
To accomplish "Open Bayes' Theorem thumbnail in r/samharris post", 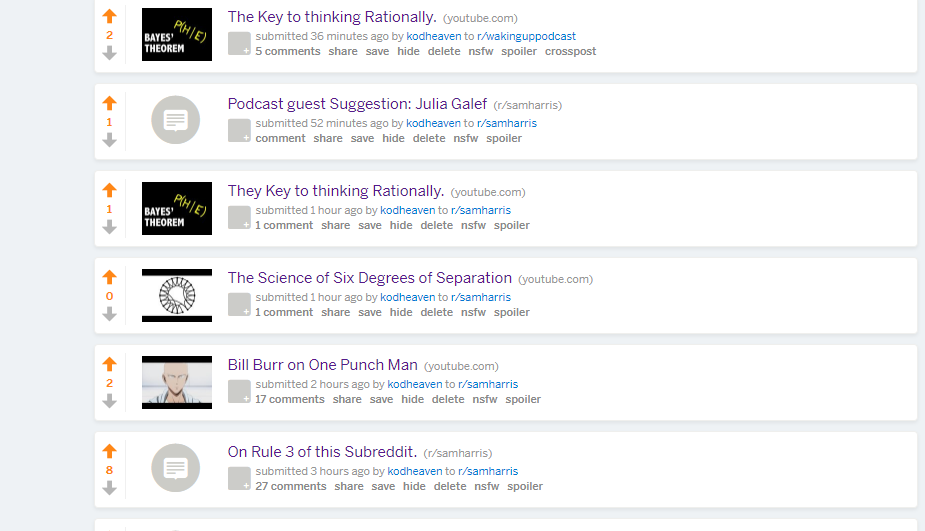I will (177, 208).
